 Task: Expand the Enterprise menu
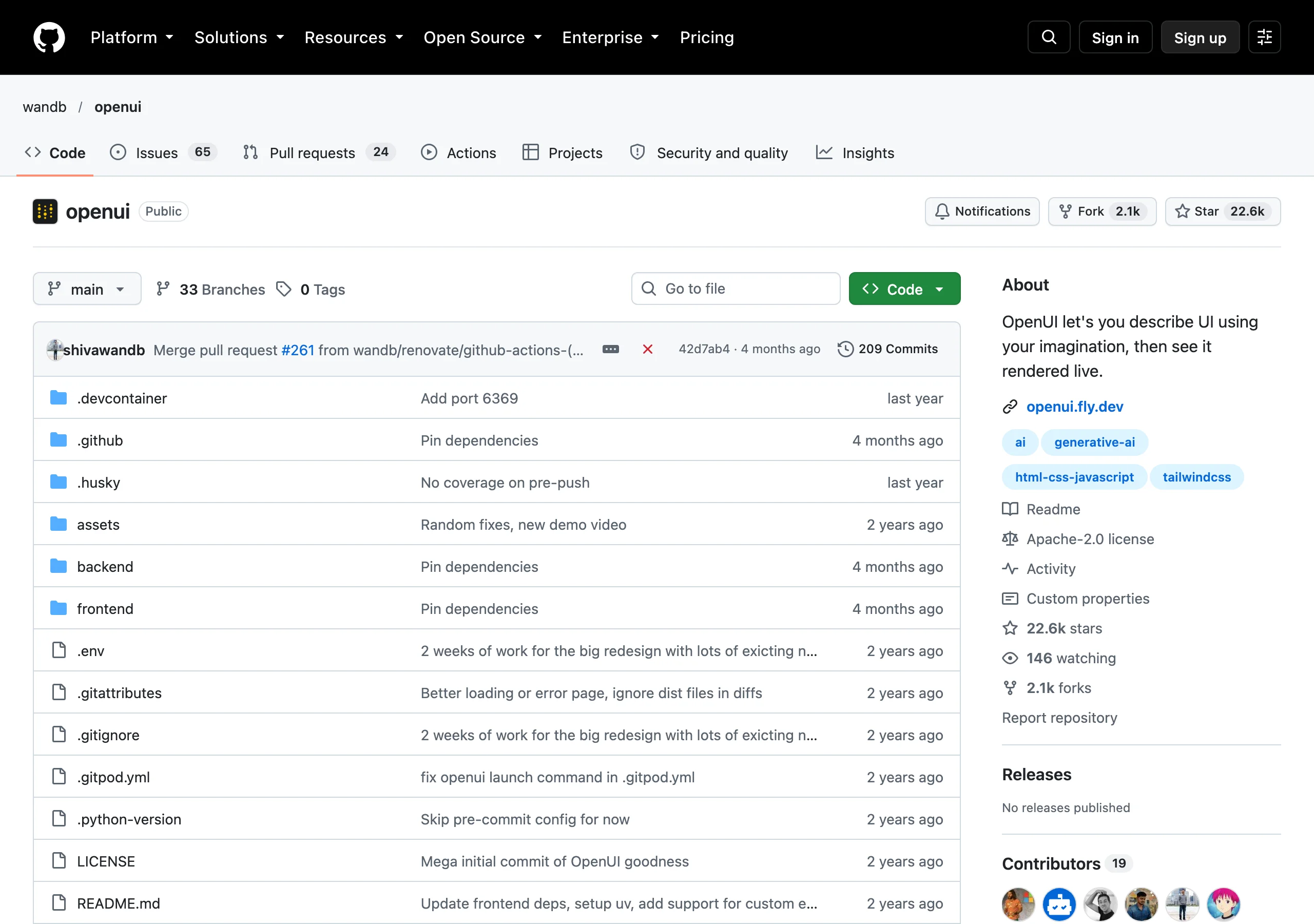coord(611,37)
